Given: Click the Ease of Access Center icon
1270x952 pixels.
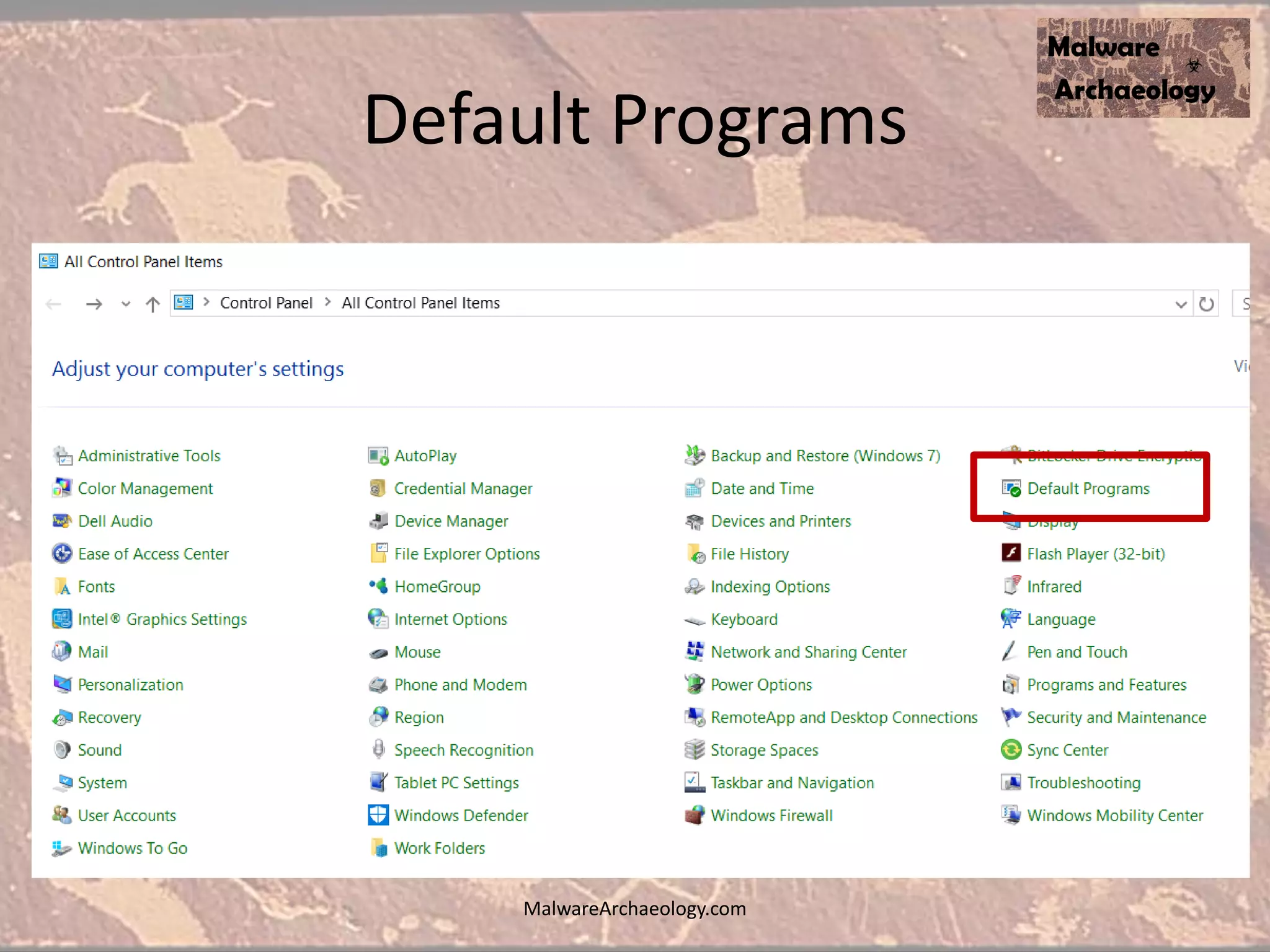Looking at the screenshot, I should click(x=62, y=553).
